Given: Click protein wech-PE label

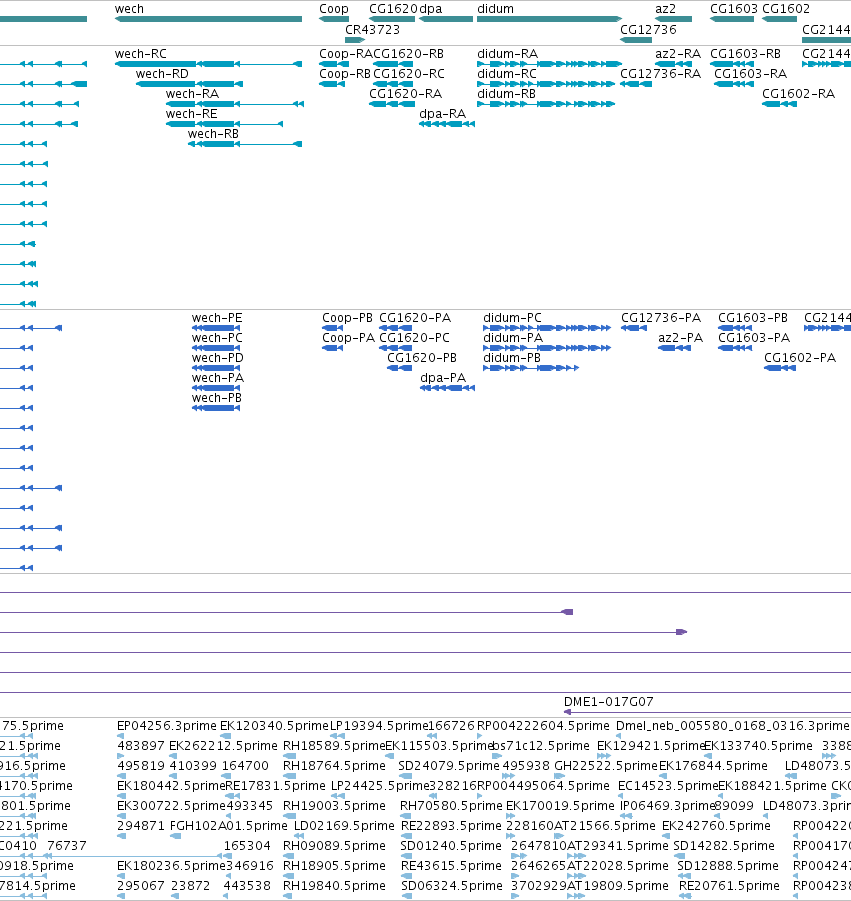Looking at the screenshot, I should pos(217,318).
